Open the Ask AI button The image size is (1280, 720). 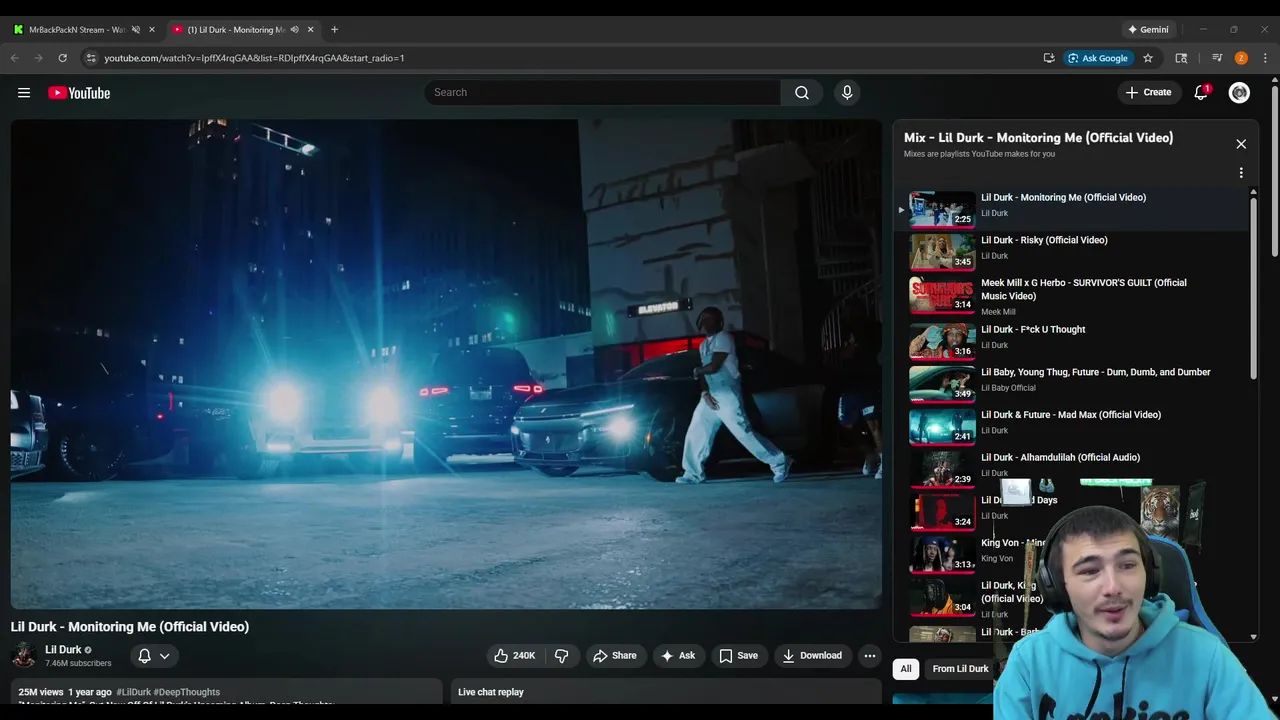pyautogui.click(x=677, y=656)
